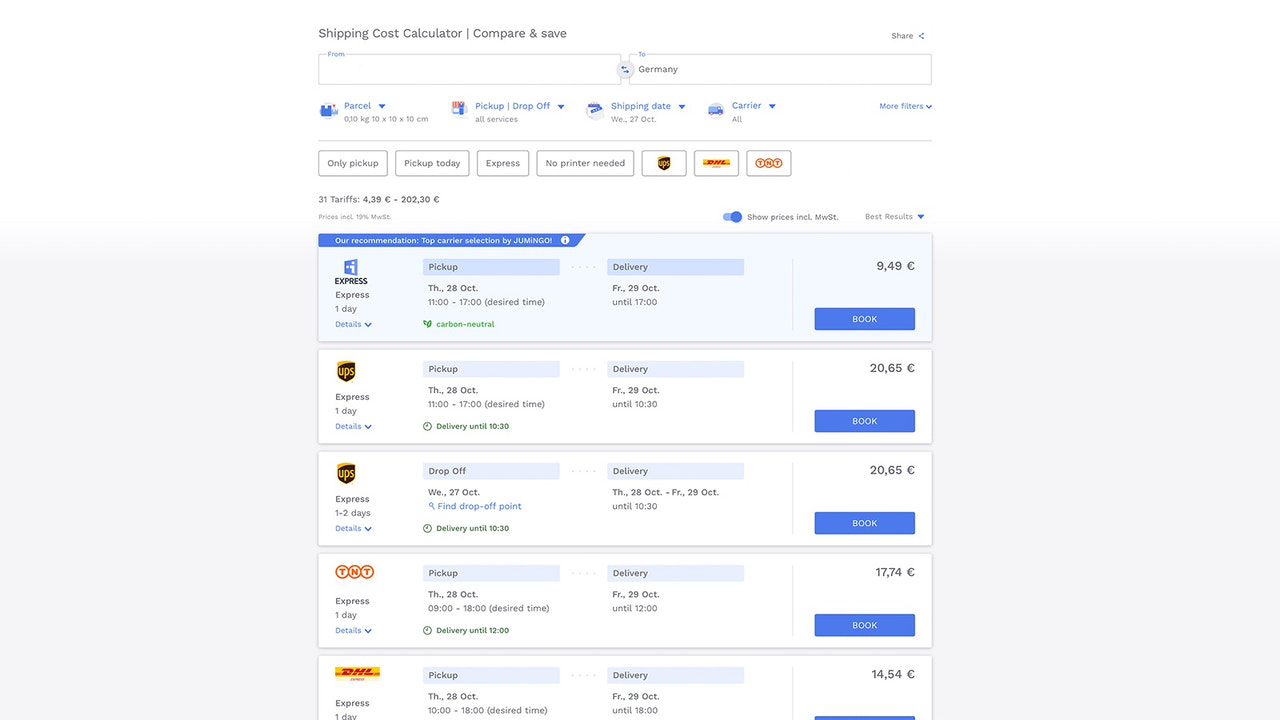Enable the Only pickup filter

(352, 162)
